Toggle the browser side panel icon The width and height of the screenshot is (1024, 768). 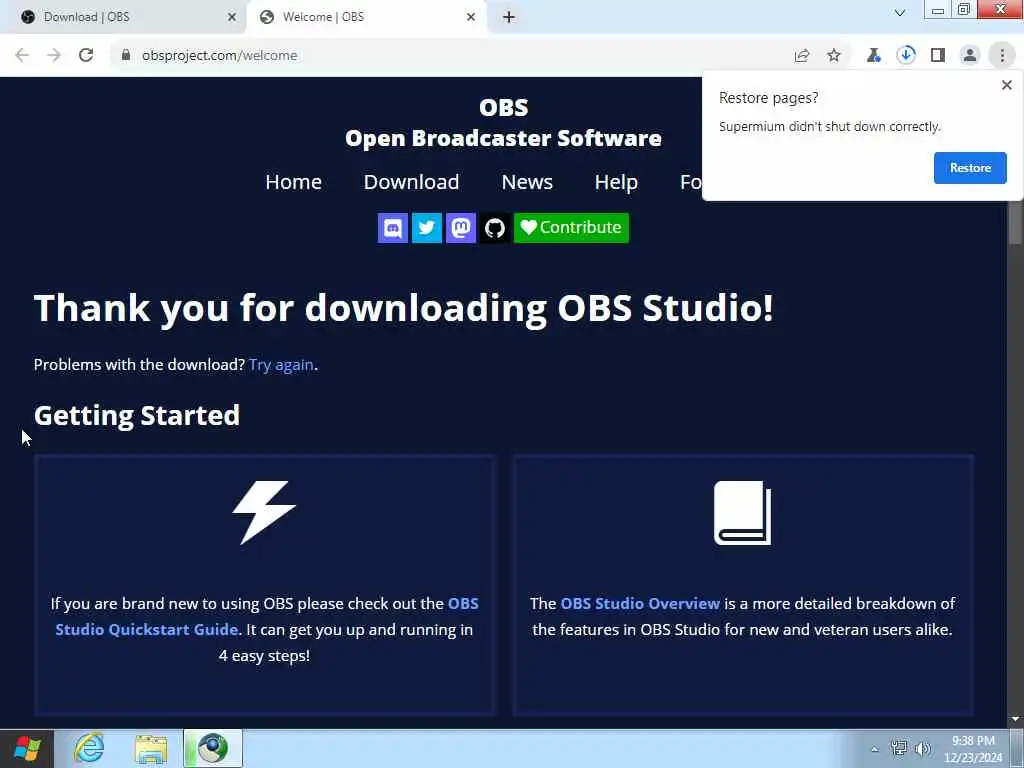click(x=938, y=56)
